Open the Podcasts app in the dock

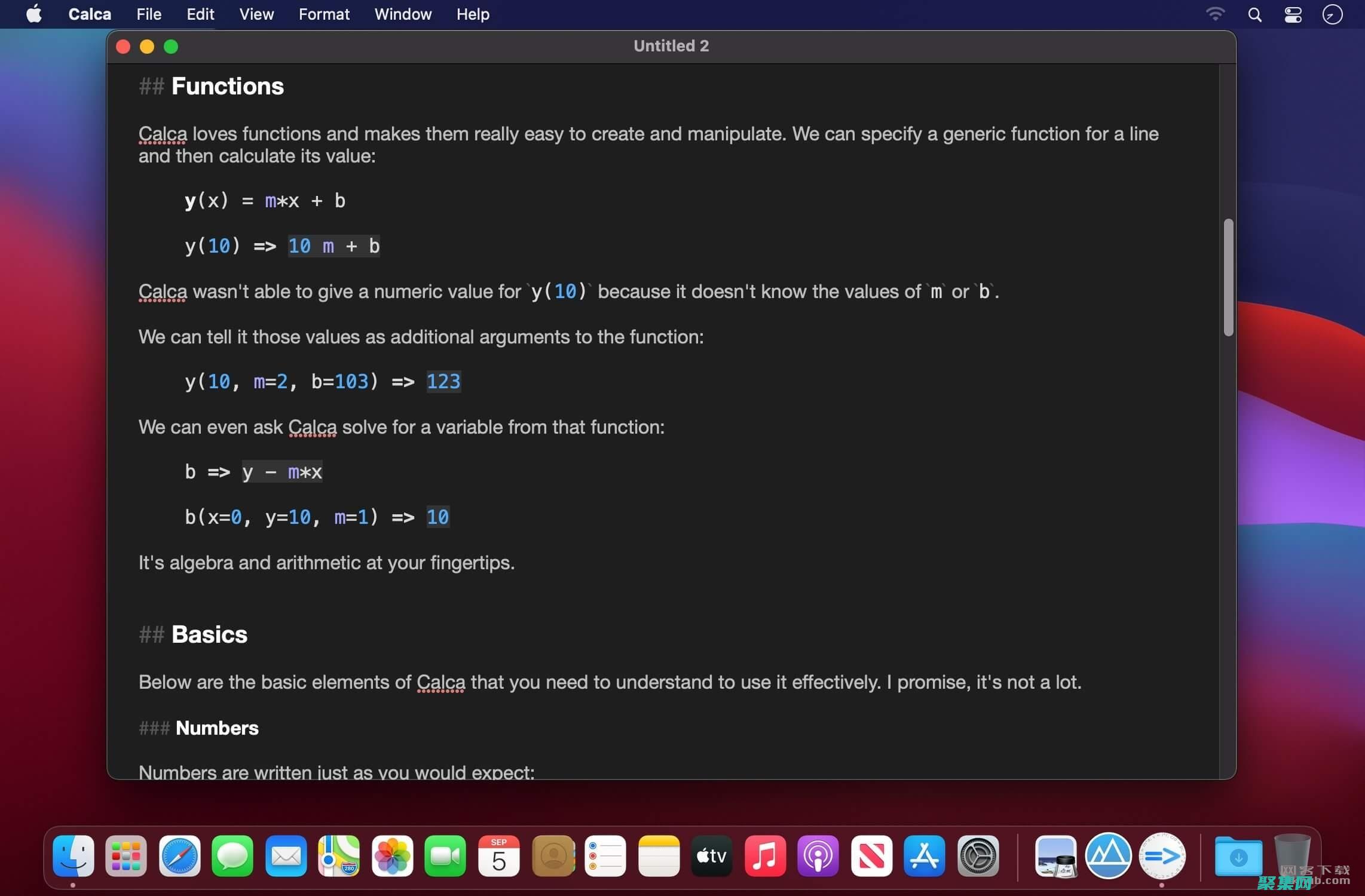coord(818,856)
